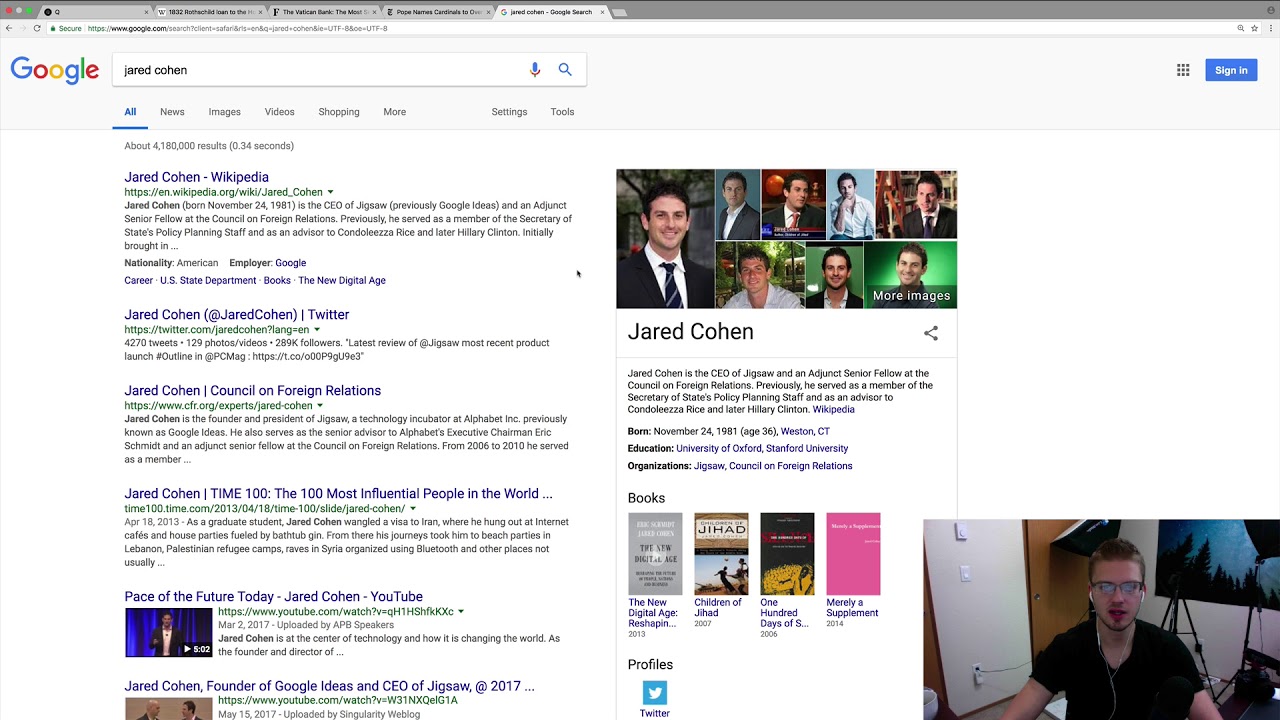
Task: Go back in browser history
Action: 9,28
